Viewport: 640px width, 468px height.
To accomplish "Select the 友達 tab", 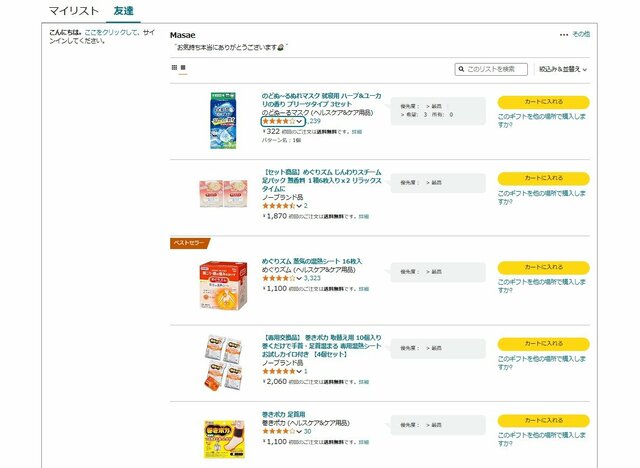I will pyautogui.click(x=124, y=12).
